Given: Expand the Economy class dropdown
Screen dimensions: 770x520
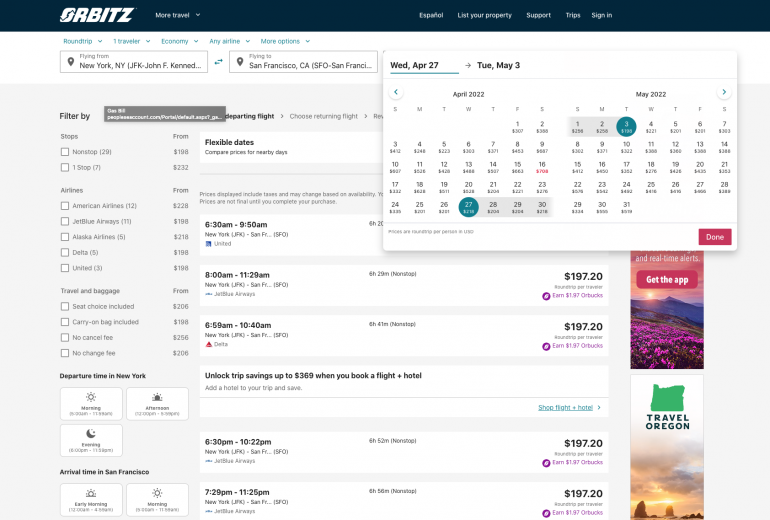Looking at the screenshot, I should click(178, 41).
